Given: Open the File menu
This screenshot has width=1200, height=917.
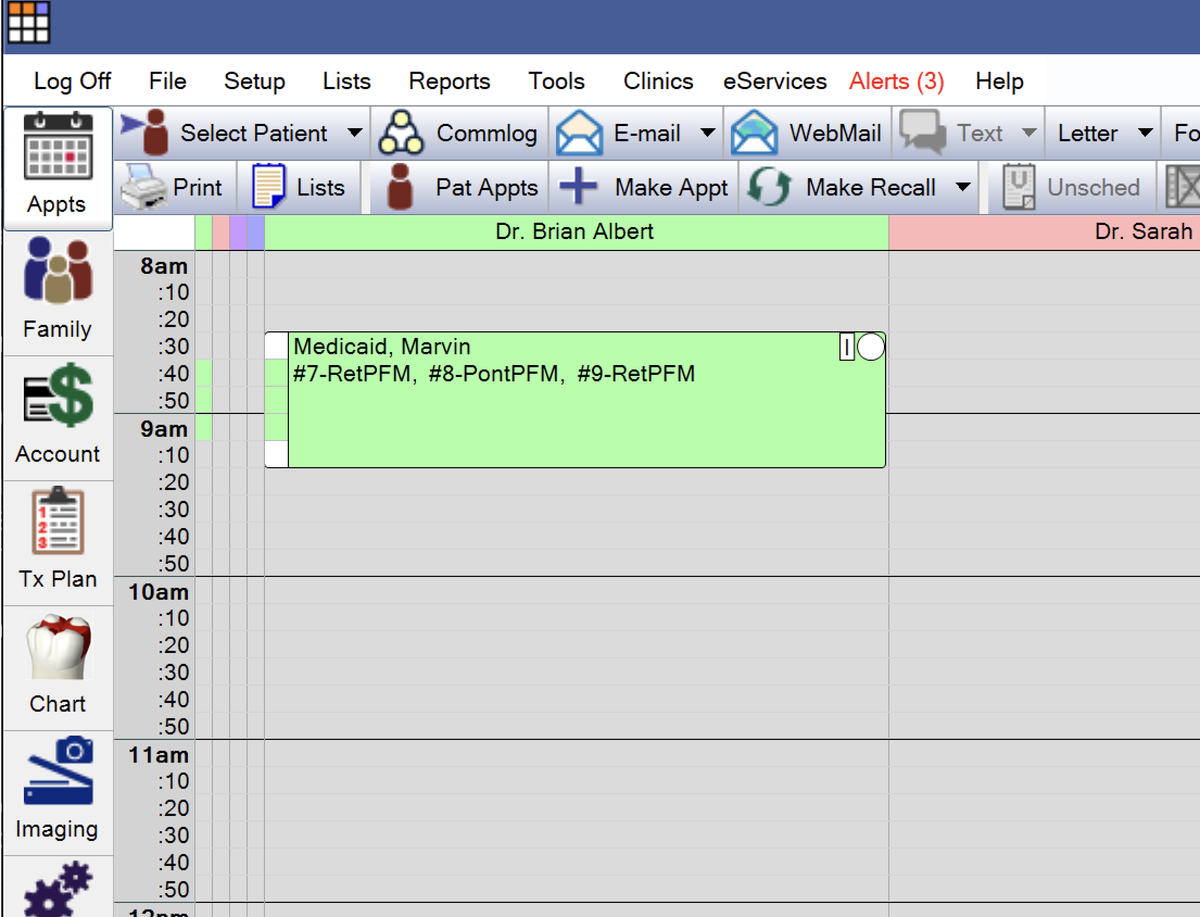Looking at the screenshot, I should pyautogui.click(x=168, y=81).
